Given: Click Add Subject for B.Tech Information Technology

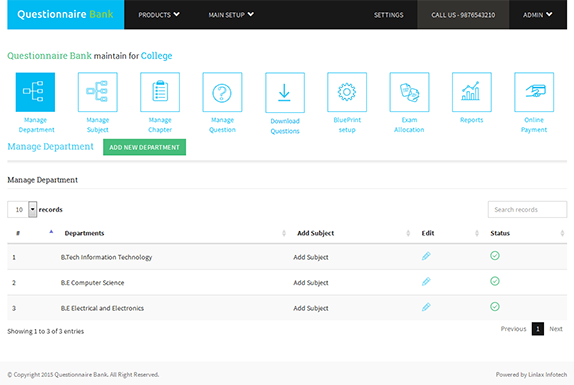Looking at the screenshot, I should click(x=310, y=257).
